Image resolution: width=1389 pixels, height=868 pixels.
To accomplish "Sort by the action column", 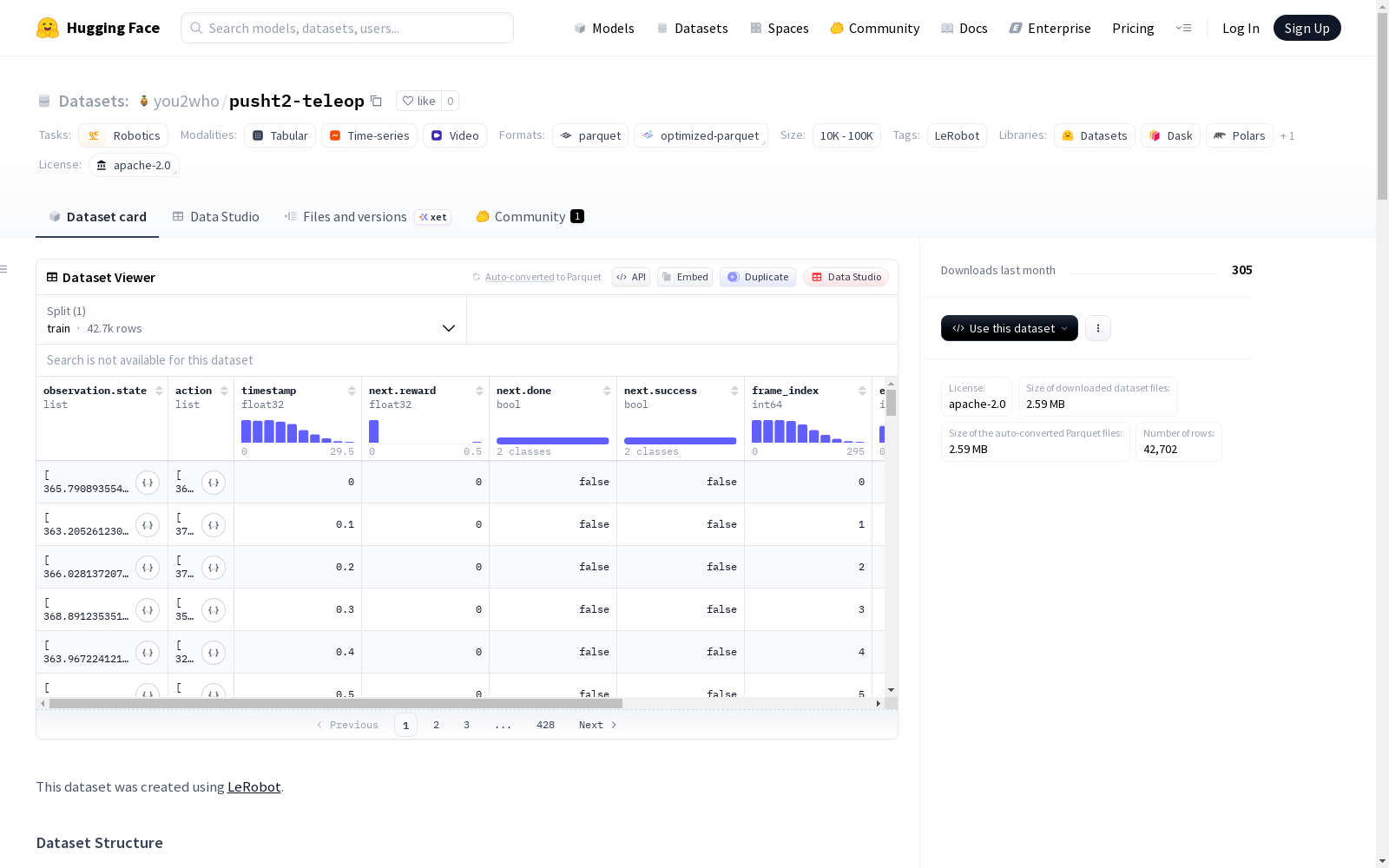I will (225, 391).
